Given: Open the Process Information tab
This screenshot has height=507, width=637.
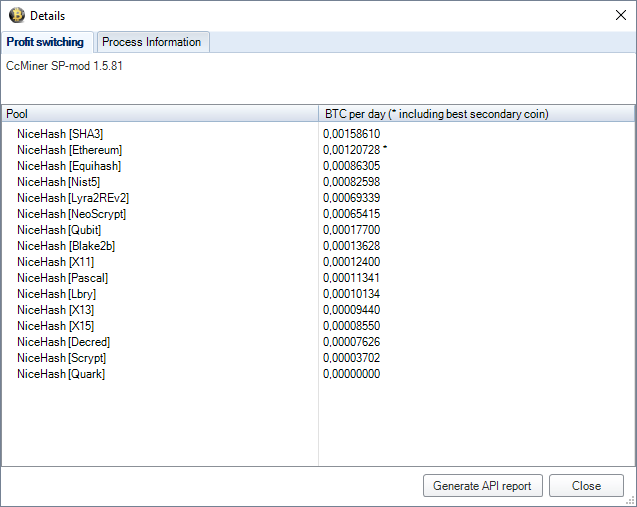Looking at the screenshot, I should pos(152,42).
